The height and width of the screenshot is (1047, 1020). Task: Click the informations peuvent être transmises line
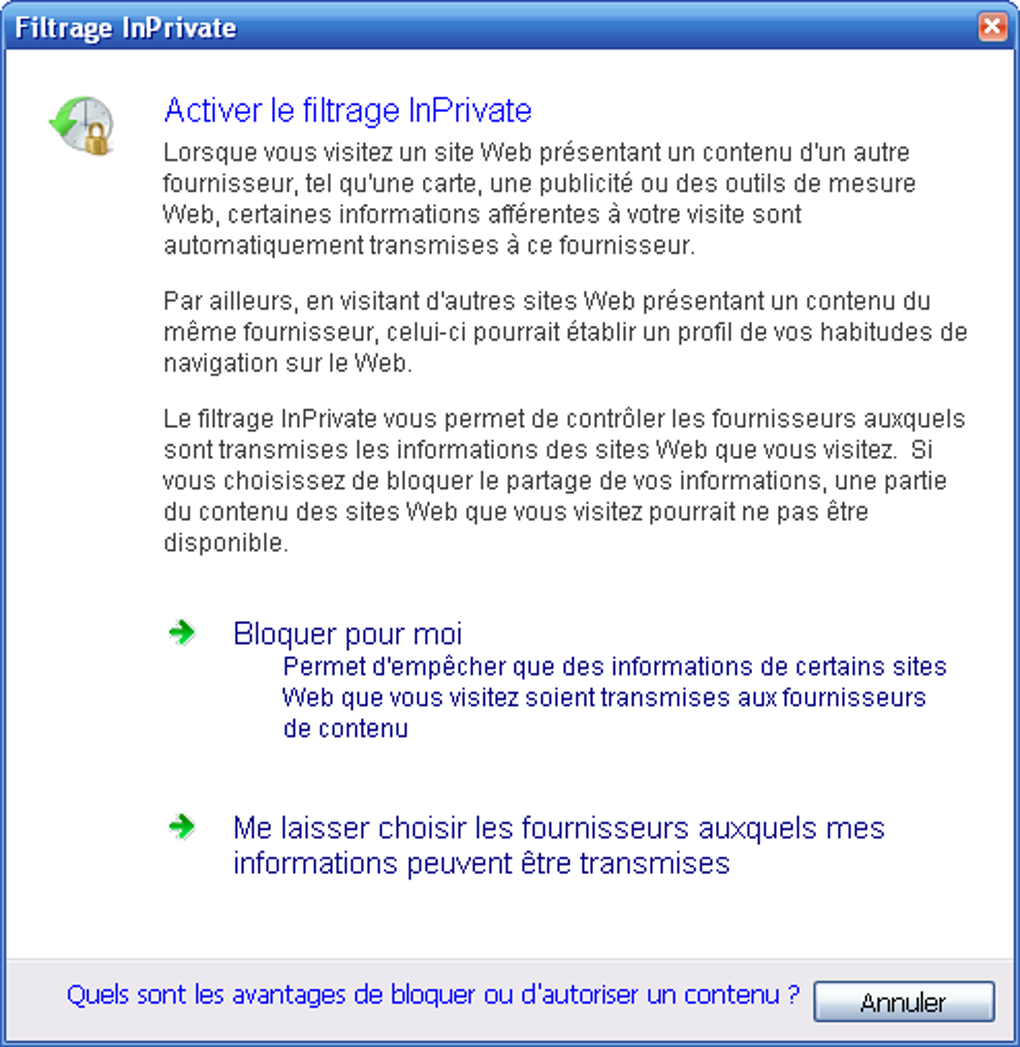pos(481,863)
